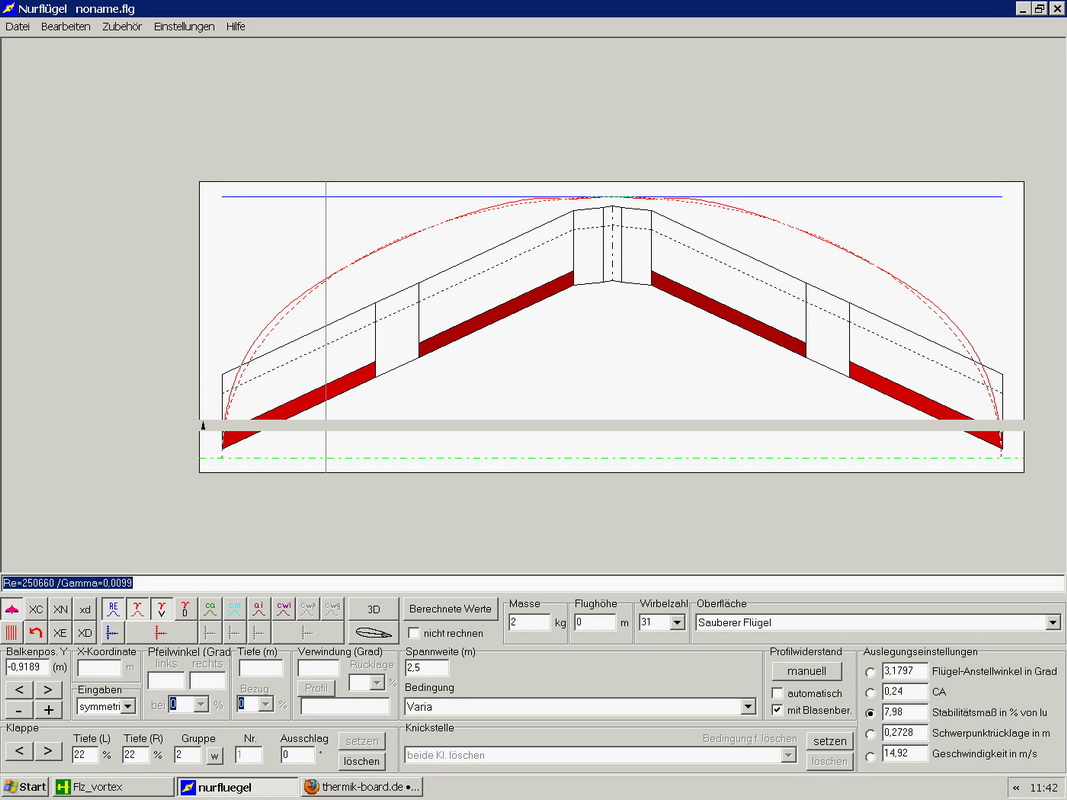Open the Wirbelzahl dropdown
Screen dimensions: 1067x800
677,622
